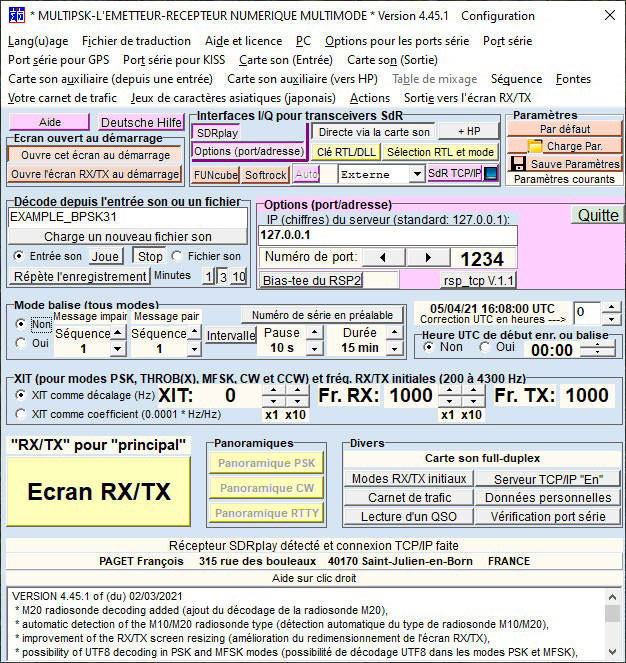The width and height of the screenshot is (626, 663).
Task: Increase Fr. RX by x10 step
Action: (x=473, y=390)
